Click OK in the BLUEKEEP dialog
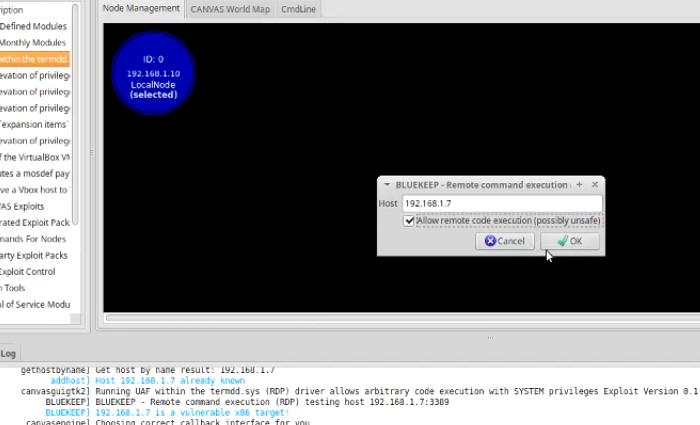 570,241
